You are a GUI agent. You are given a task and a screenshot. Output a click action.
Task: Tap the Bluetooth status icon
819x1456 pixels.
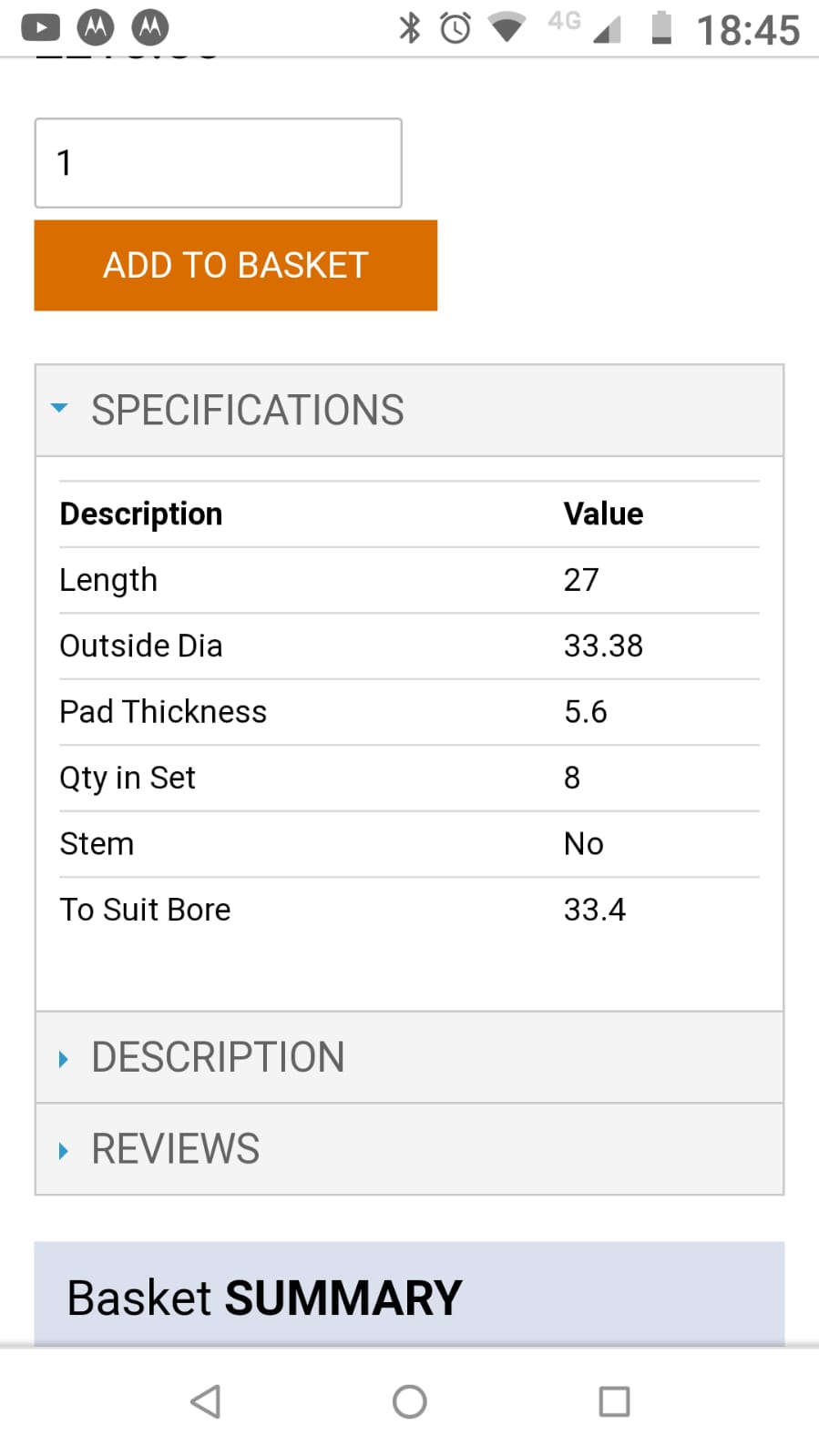click(410, 28)
